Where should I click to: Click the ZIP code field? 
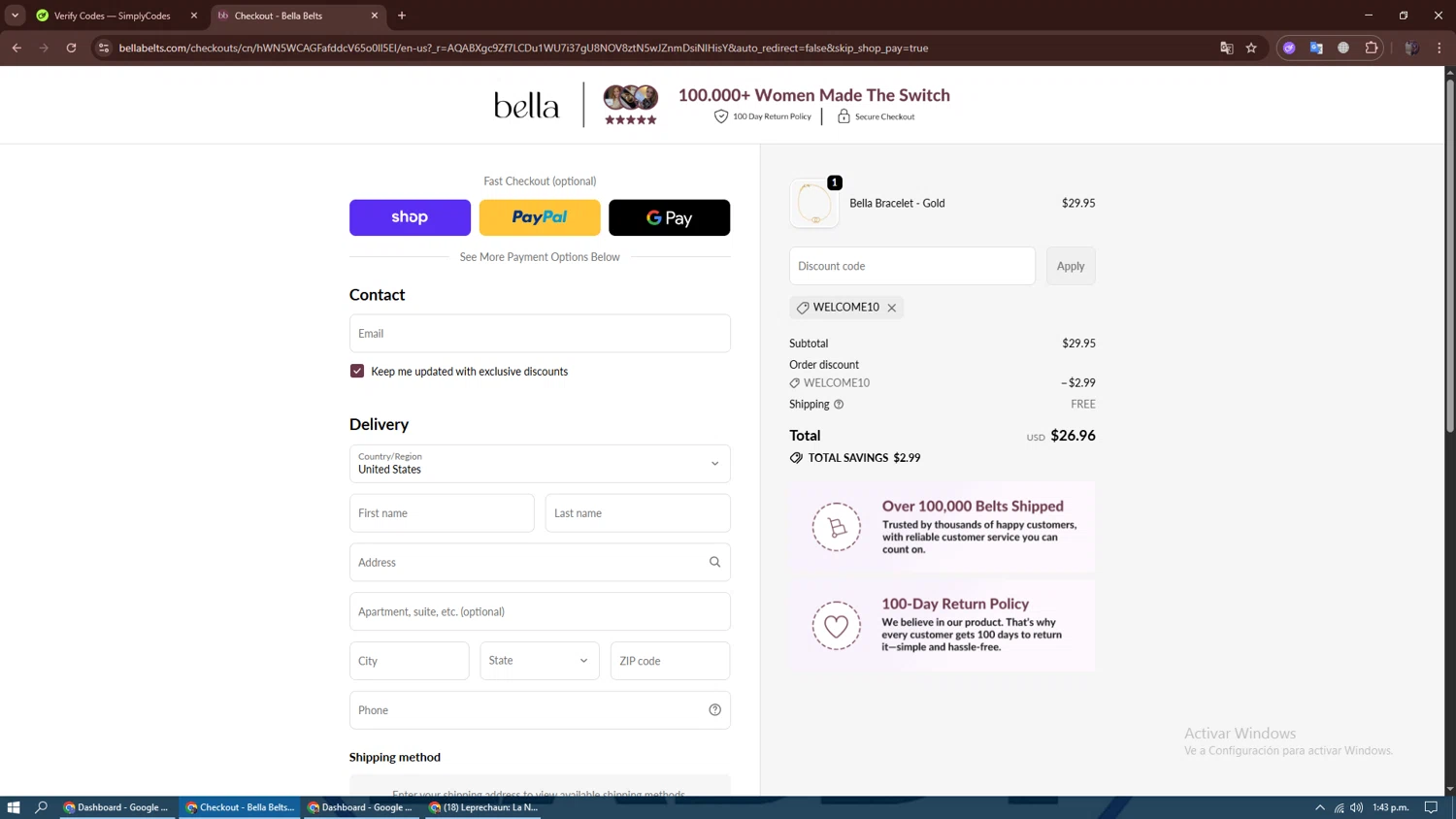click(x=670, y=661)
